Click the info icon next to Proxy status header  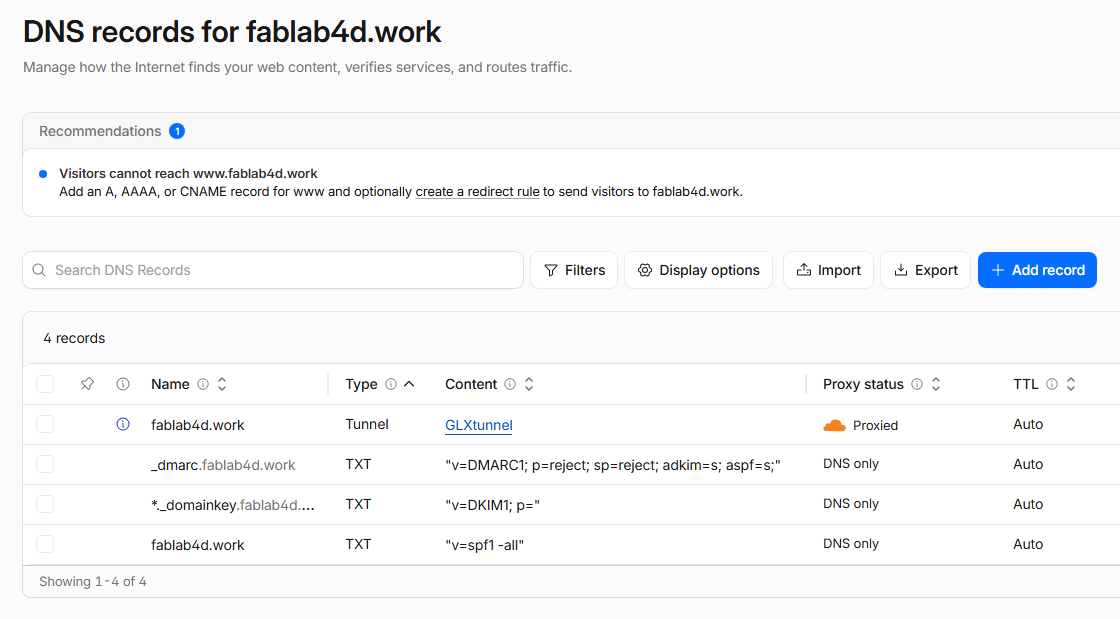coord(917,384)
